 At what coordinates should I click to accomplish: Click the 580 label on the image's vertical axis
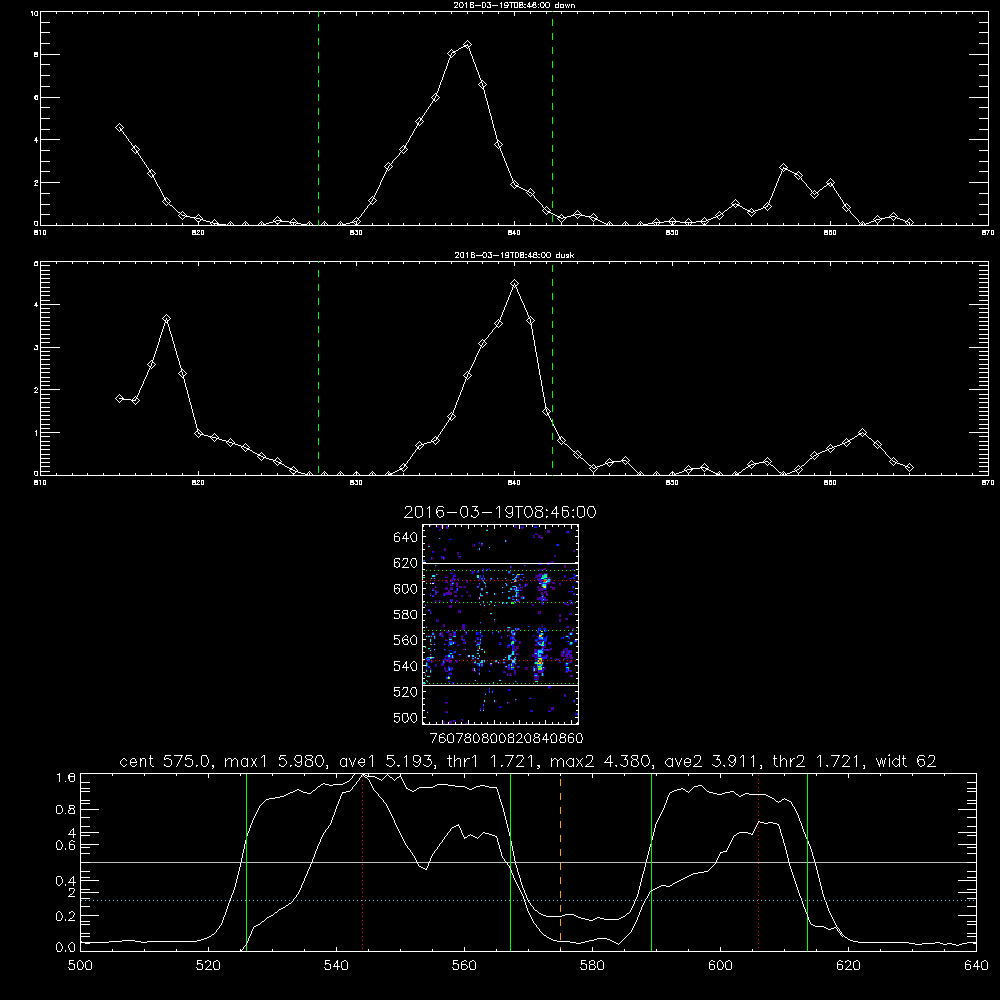[x=406, y=615]
